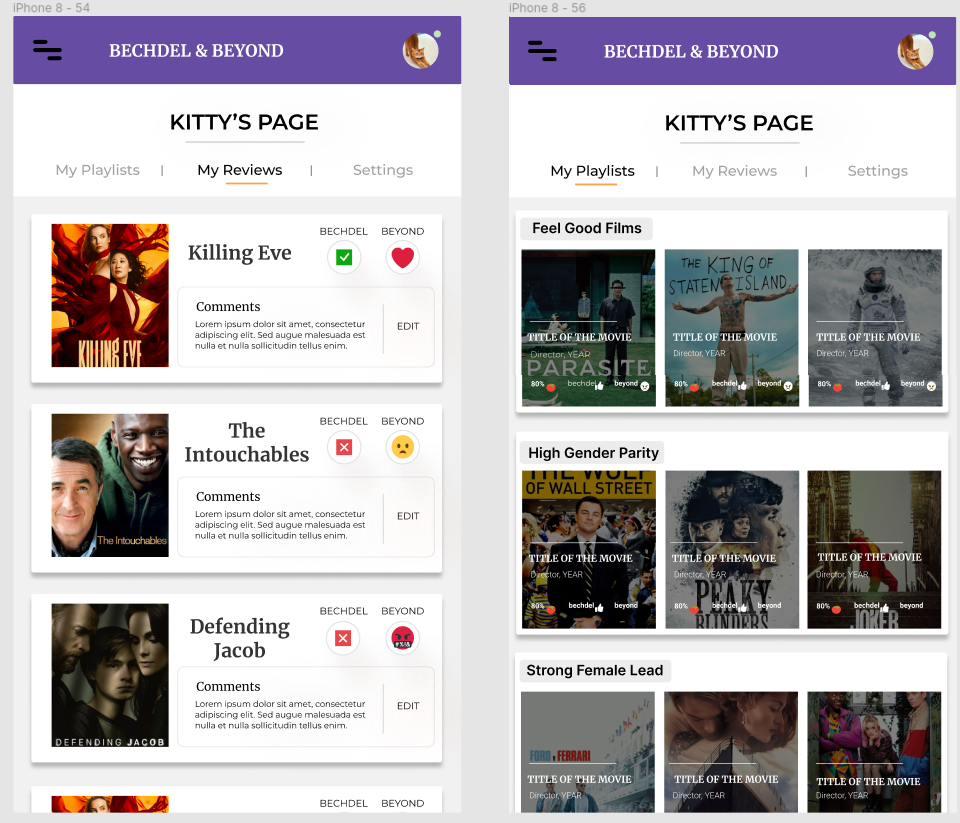Screen dimensions: 960x823
Task: Open the astronaut movie card in Feel Good Films
Action: [875, 328]
